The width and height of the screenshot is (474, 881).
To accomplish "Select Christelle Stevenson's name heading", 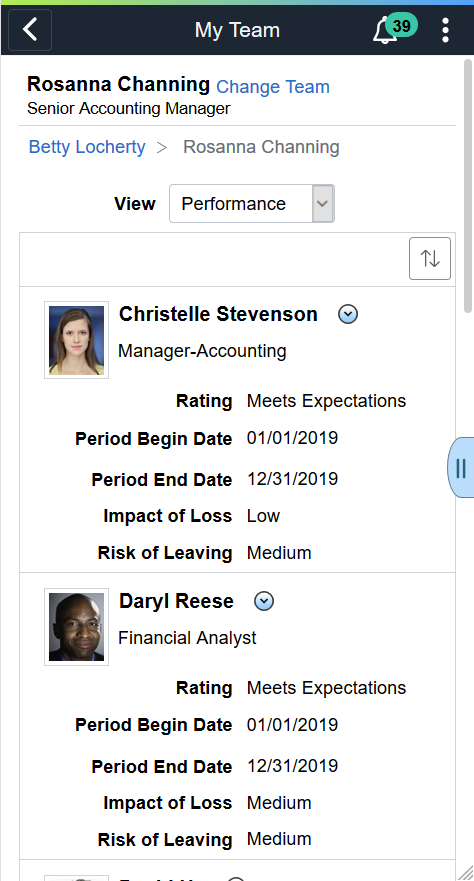I will (x=218, y=314).
